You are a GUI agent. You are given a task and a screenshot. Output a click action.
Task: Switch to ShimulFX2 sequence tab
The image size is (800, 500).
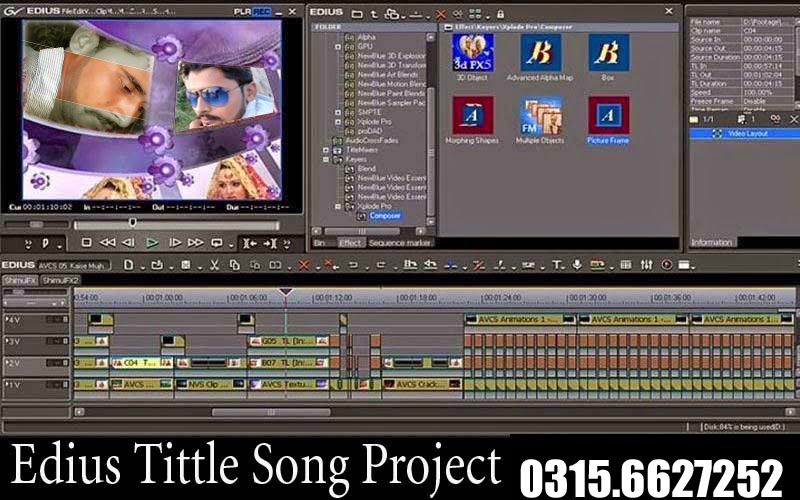(60, 280)
